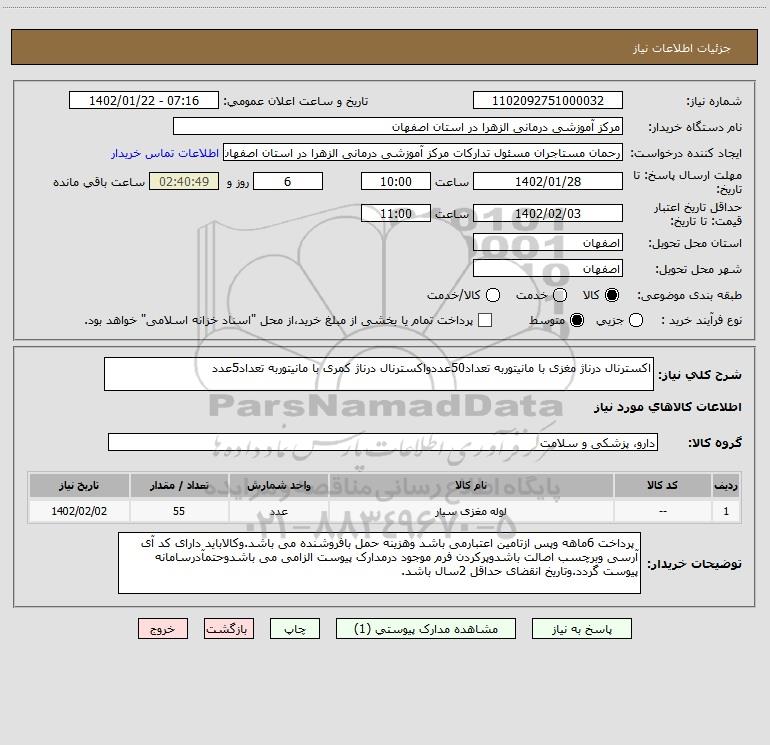Toggle the اسناد خزانه اسلامی payment checkbox
The height and width of the screenshot is (745, 770).
click(x=485, y=320)
